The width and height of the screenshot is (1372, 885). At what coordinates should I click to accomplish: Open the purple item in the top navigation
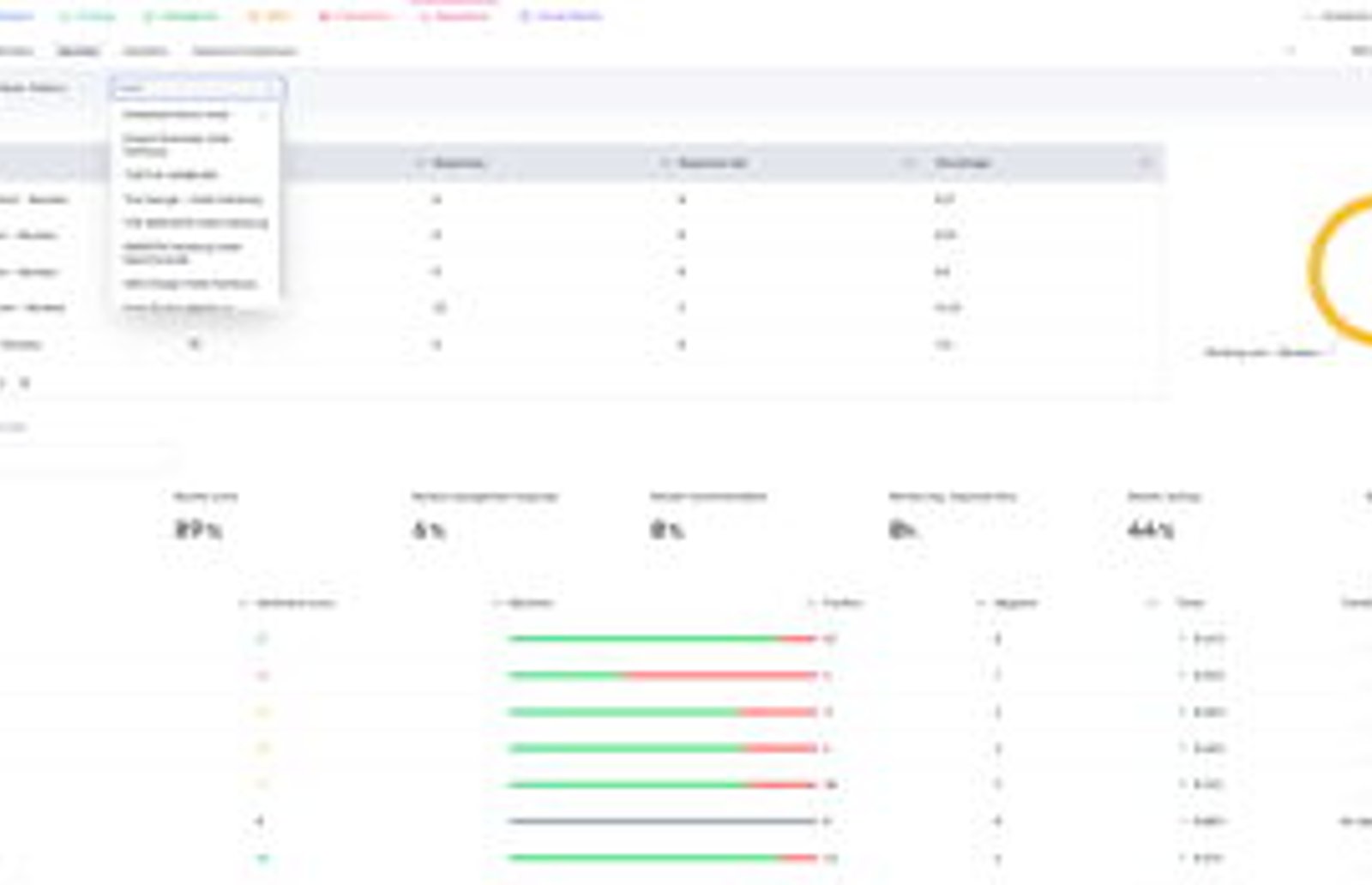pos(561,16)
